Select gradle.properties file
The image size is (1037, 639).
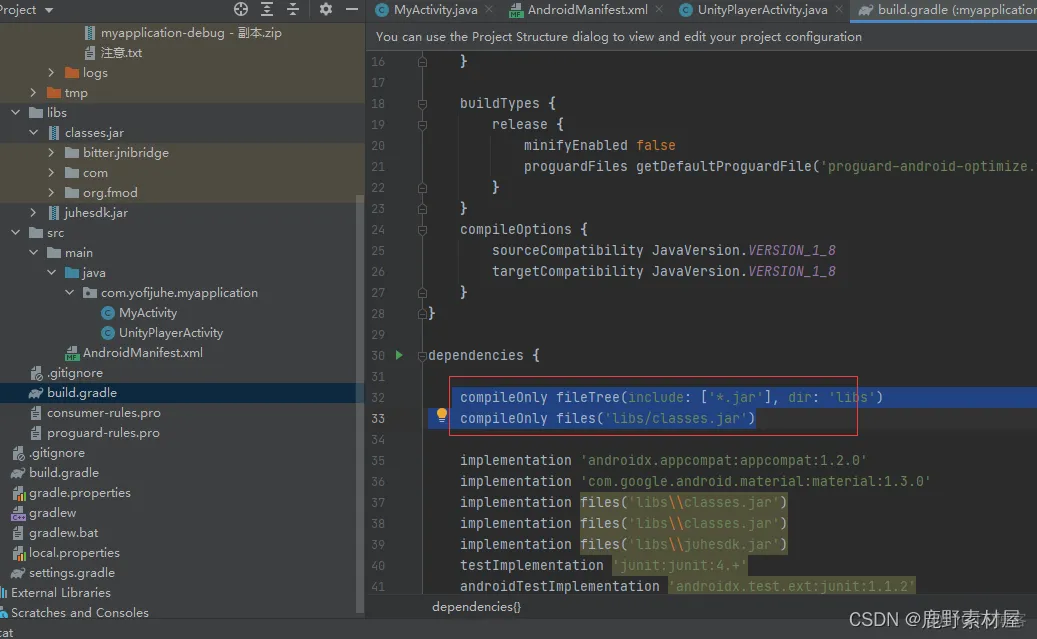(x=71, y=493)
